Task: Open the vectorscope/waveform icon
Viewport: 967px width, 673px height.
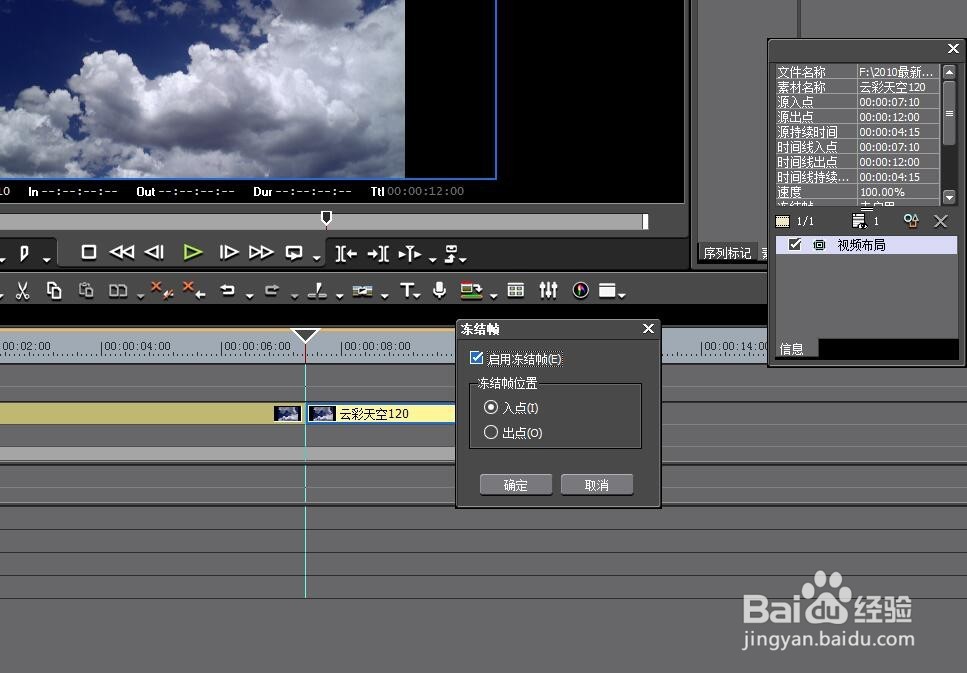Action: (x=580, y=290)
